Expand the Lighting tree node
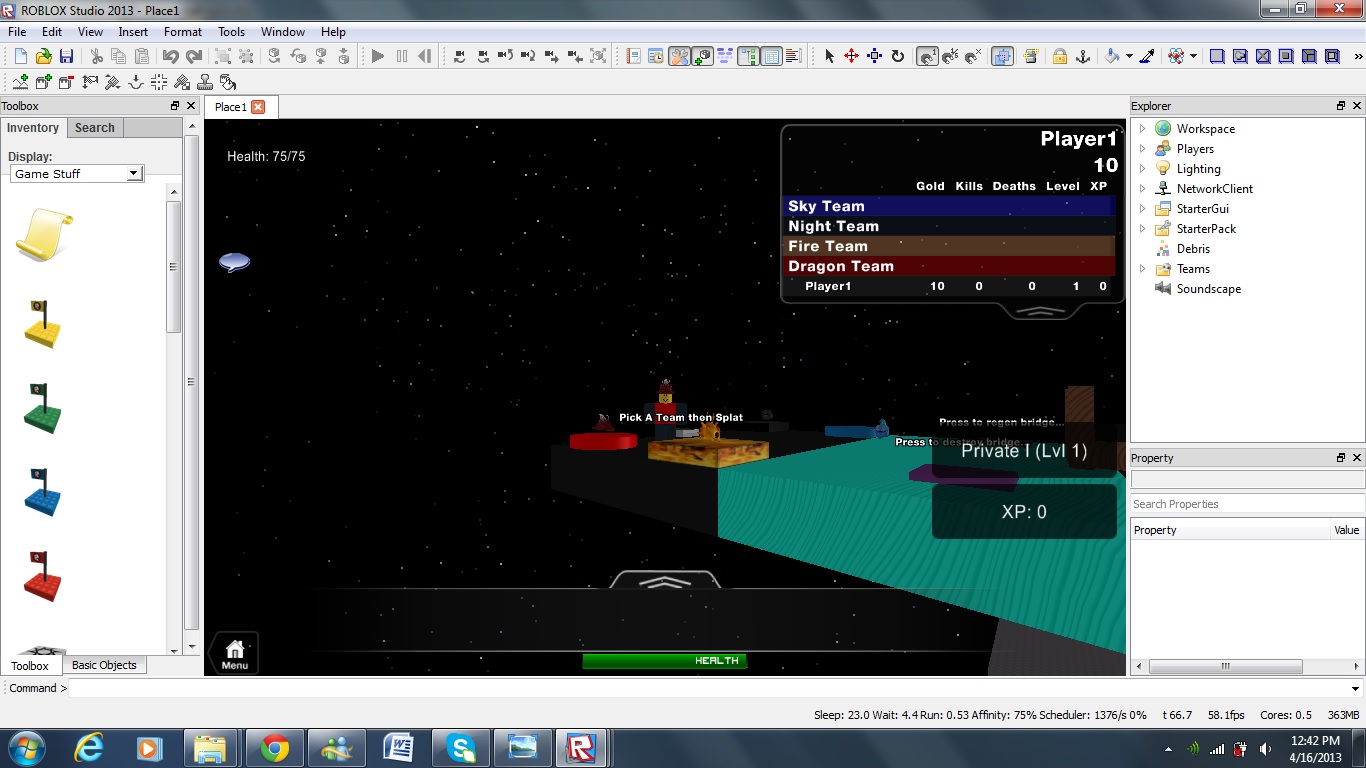The image size is (1366, 768). coord(1142,169)
